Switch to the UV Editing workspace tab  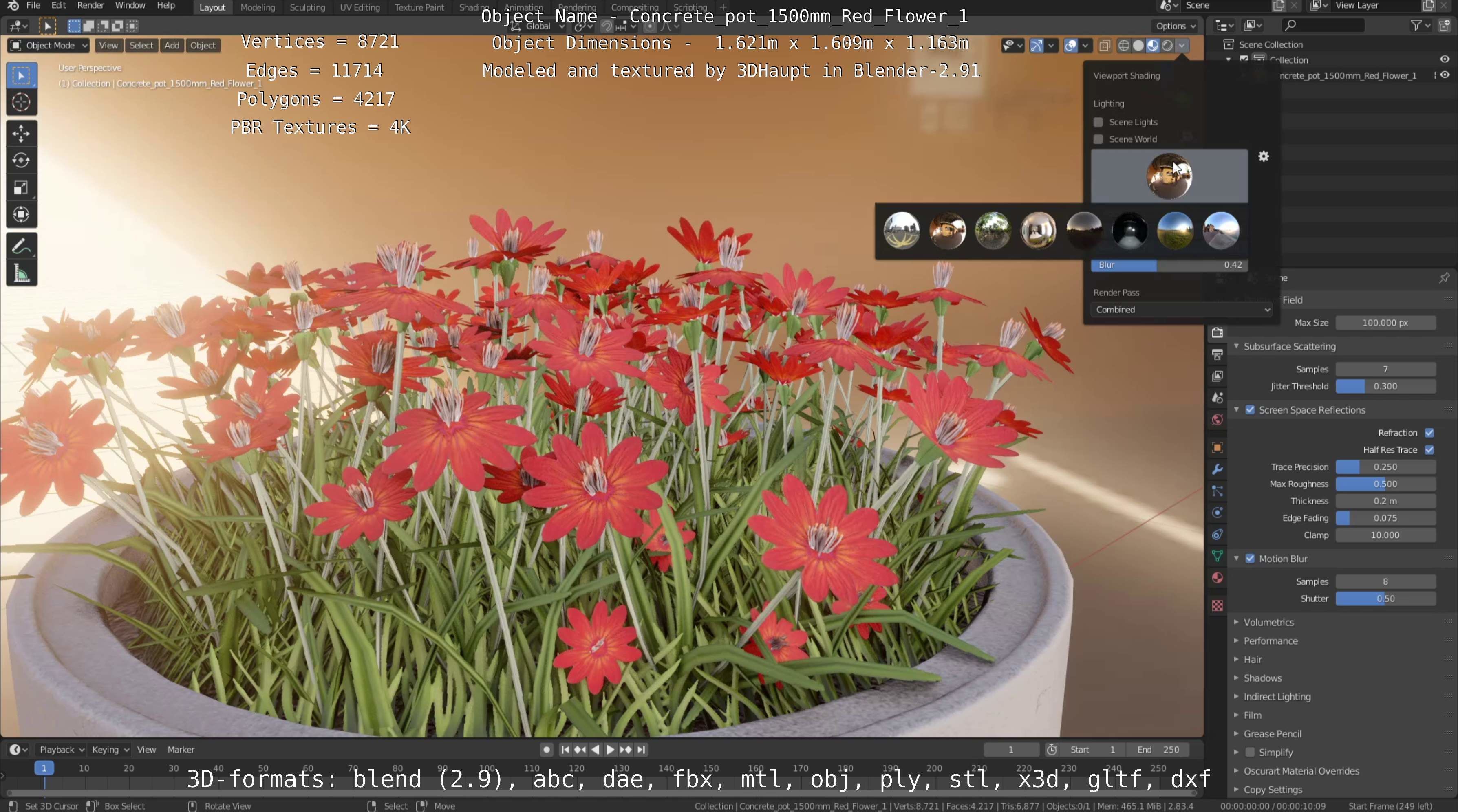coord(360,7)
